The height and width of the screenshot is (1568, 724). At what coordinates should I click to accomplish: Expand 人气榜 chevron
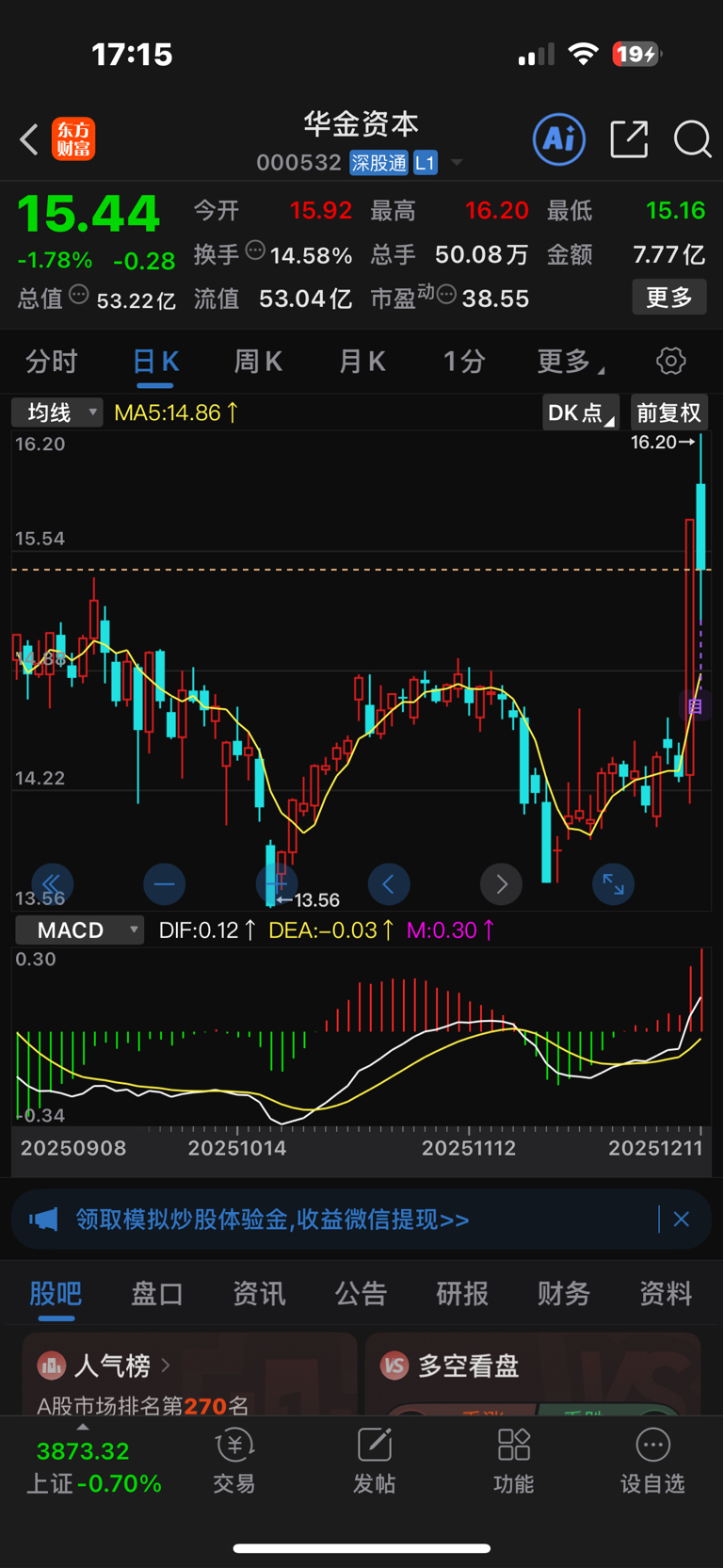click(x=166, y=1365)
